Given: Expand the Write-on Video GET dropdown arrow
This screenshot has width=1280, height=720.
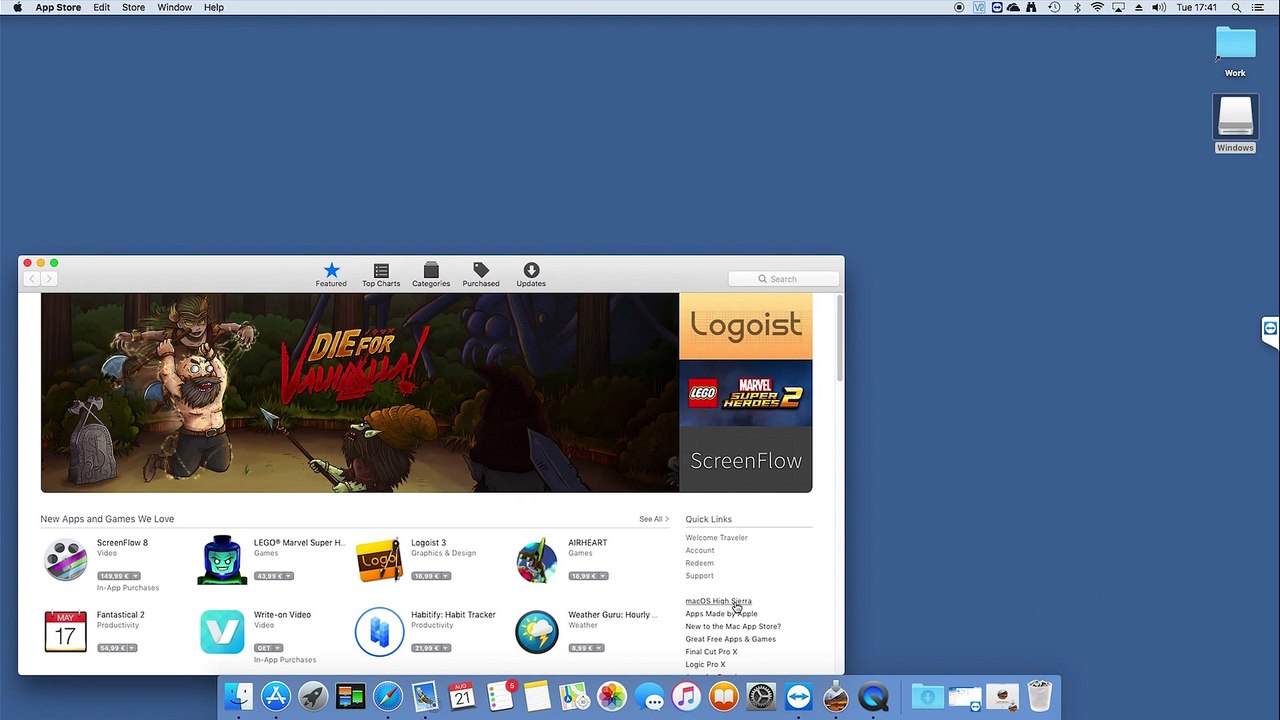Looking at the screenshot, I should [277, 648].
